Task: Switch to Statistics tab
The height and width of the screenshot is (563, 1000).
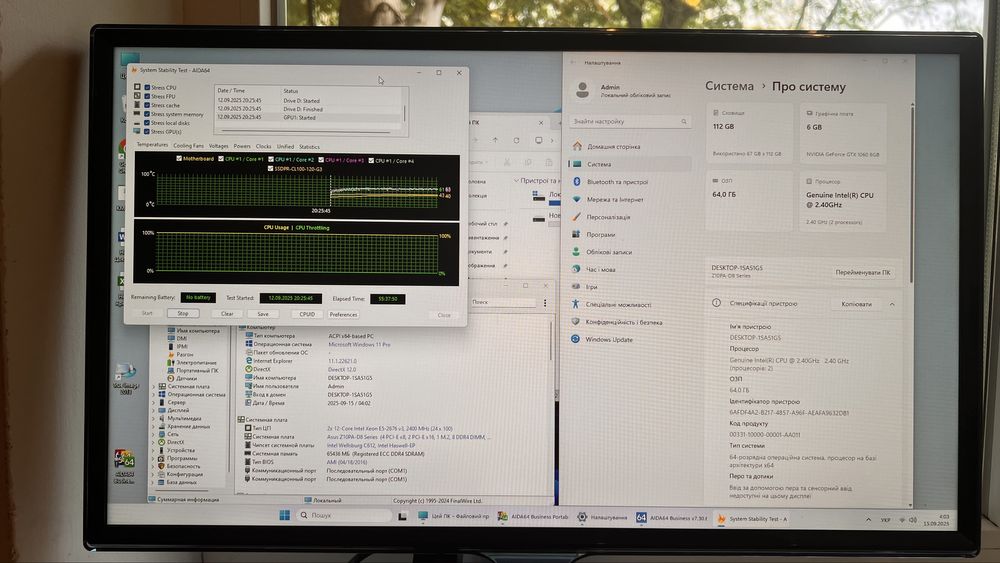Action: pyautogui.click(x=309, y=147)
